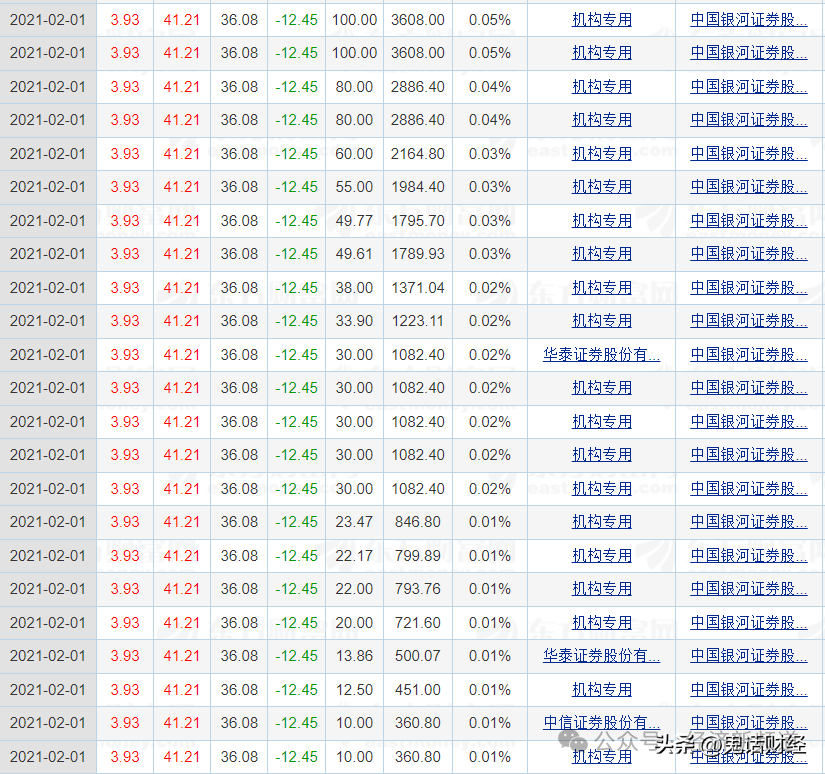Screen dimensions: 825x774
Task: Select the 1984.40 amount cell
Action: point(418,187)
